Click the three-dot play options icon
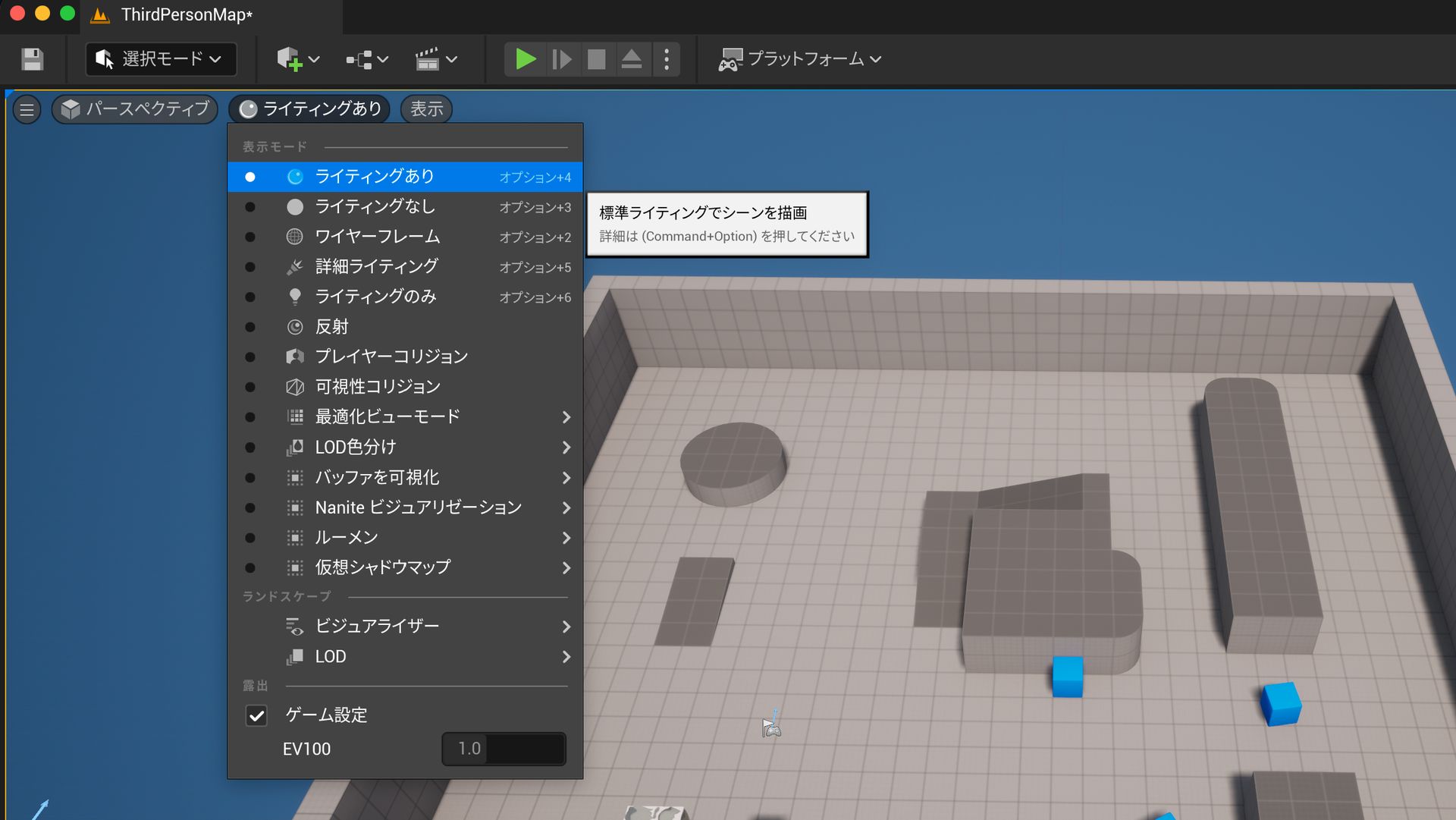 667,59
